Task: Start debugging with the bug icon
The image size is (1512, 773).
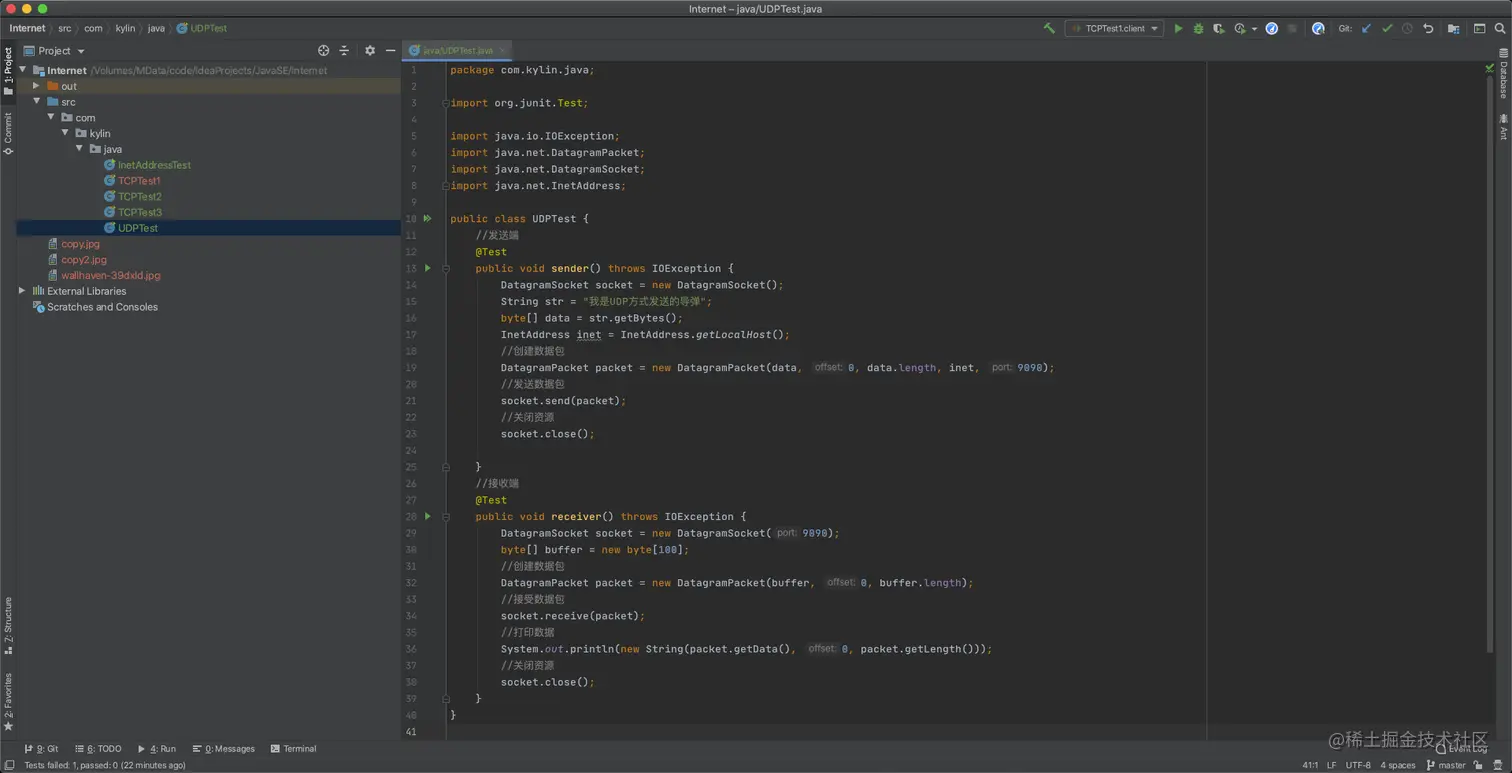Action: tap(1198, 29)
